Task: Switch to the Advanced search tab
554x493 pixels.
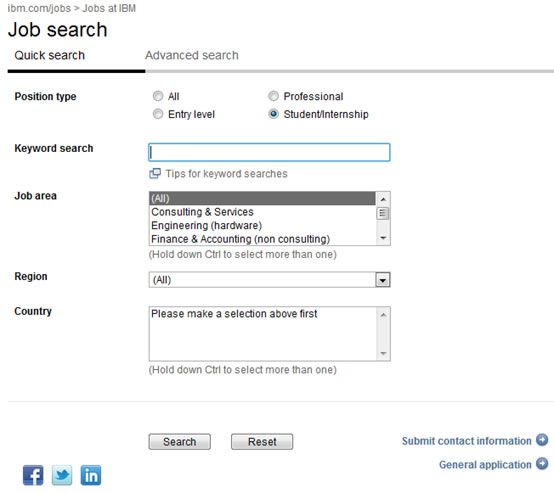Action: click(x=192, y=55)
